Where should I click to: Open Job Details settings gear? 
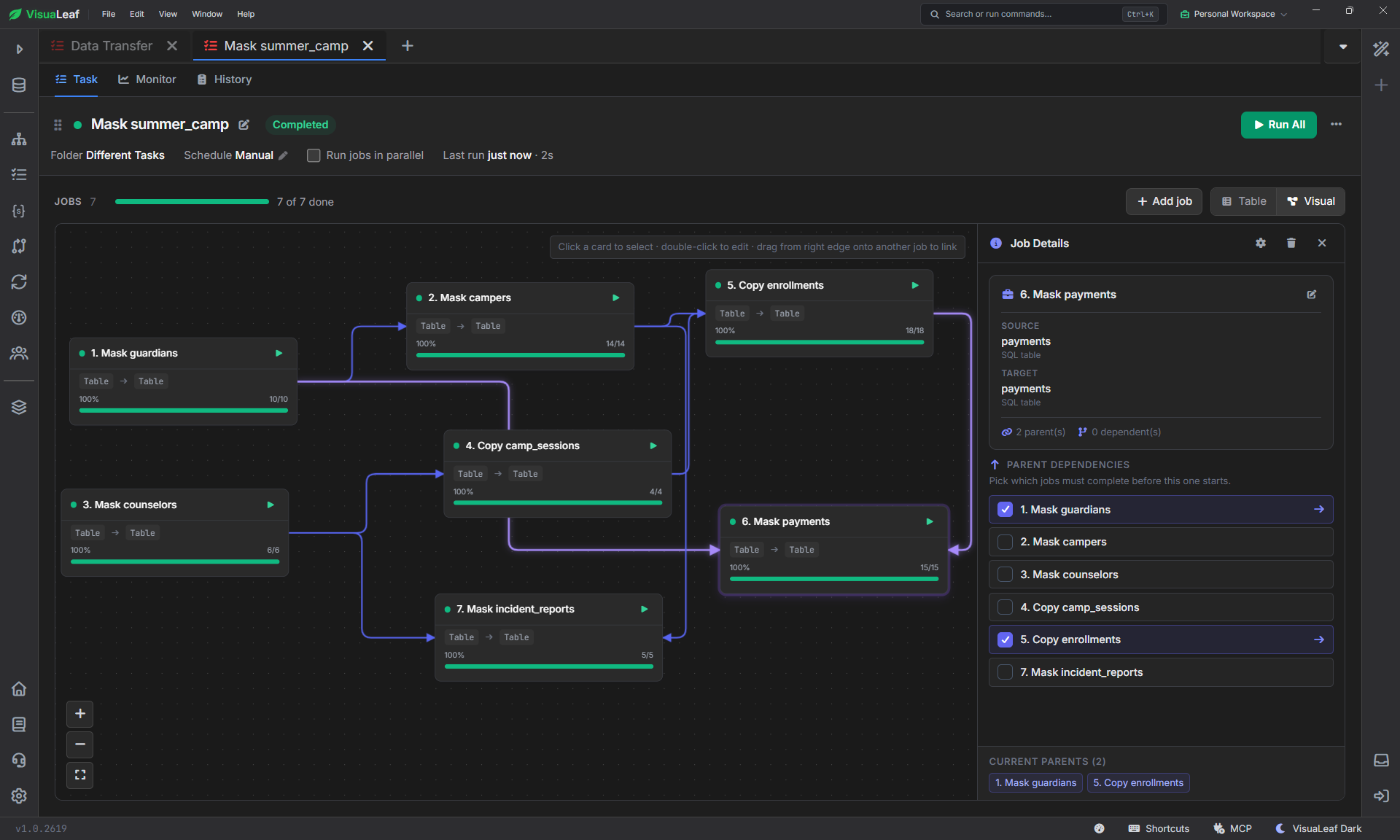tap(1261, 244)
